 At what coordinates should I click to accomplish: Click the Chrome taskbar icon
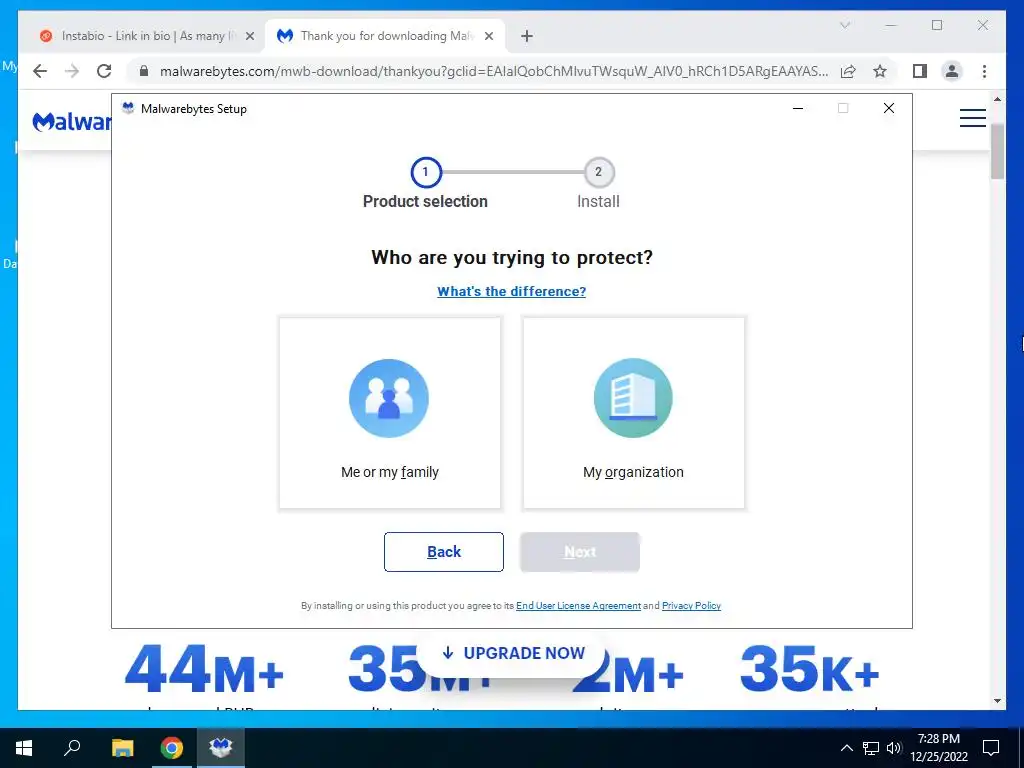172,748
